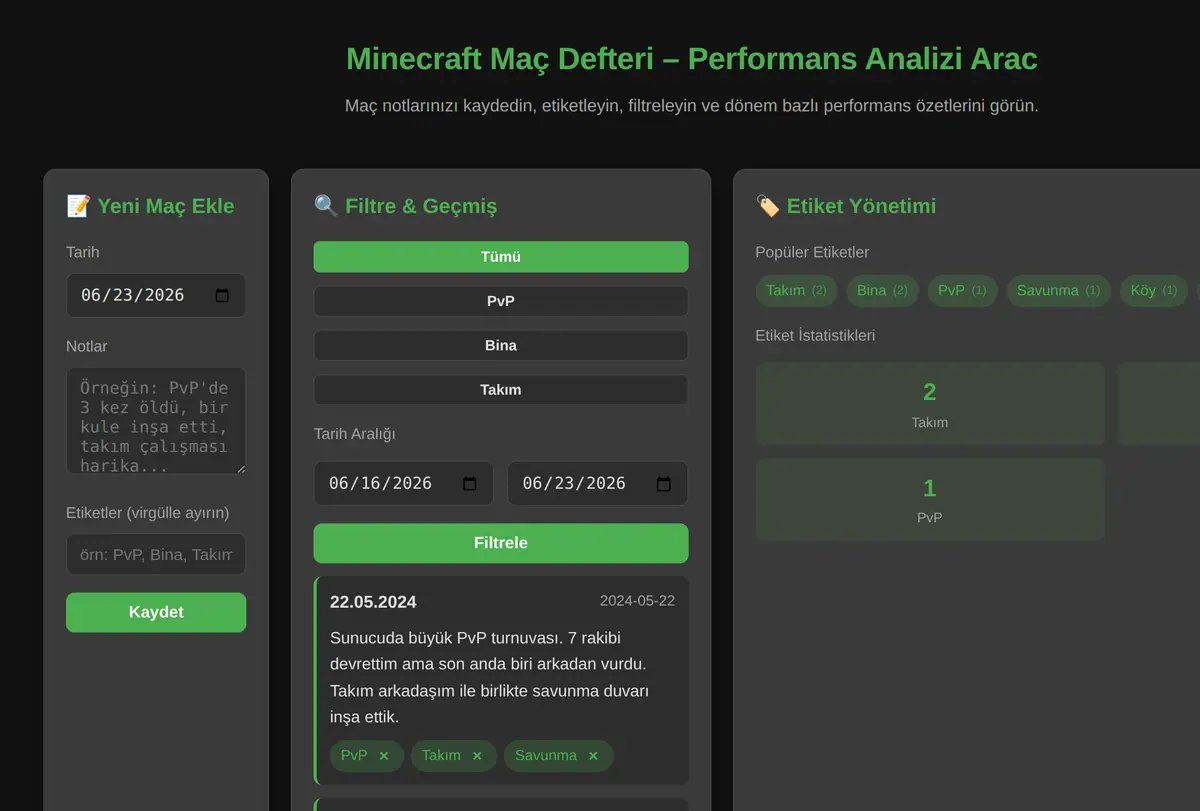Click the Kaydet button
Screen dimensions: 1200x811
(156, 612)
